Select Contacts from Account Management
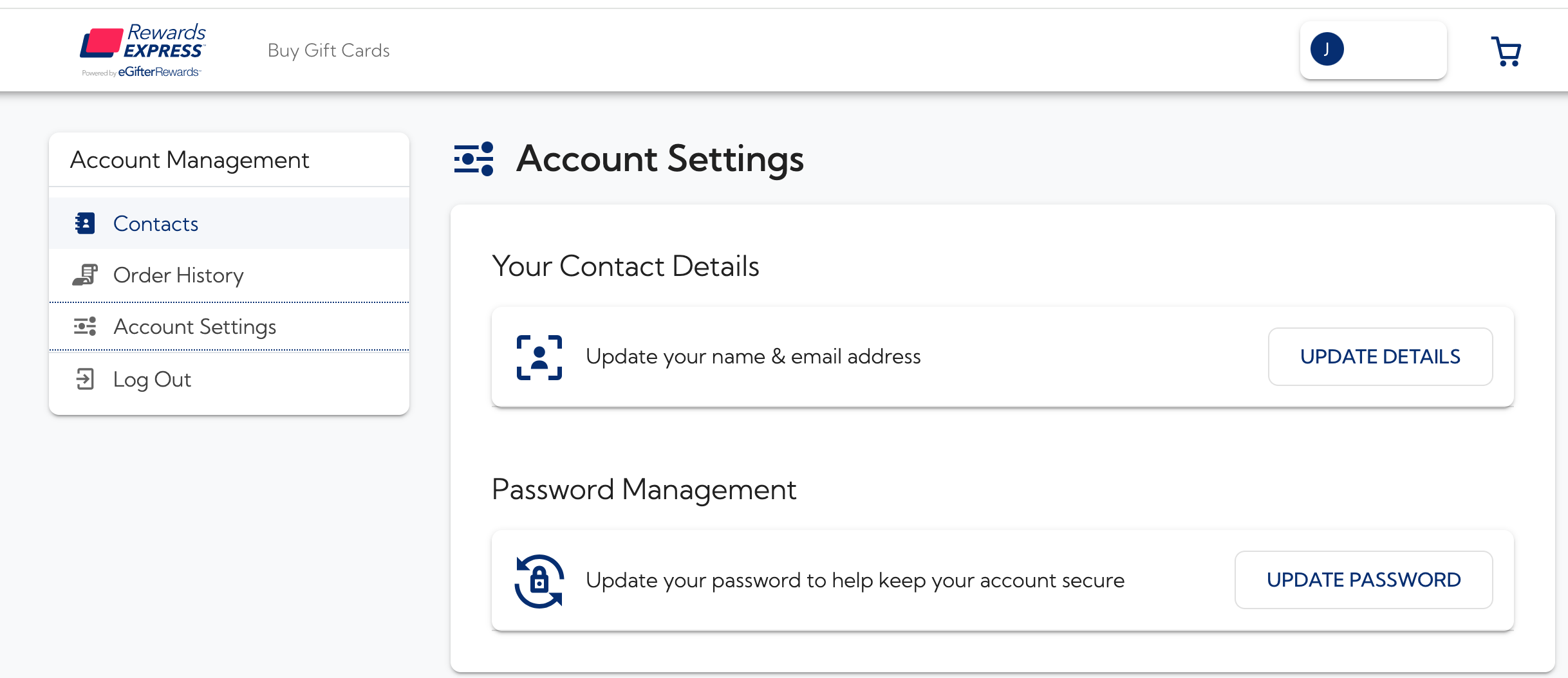The width and height of the screenshot is (1568, 678). coord(156,223)
